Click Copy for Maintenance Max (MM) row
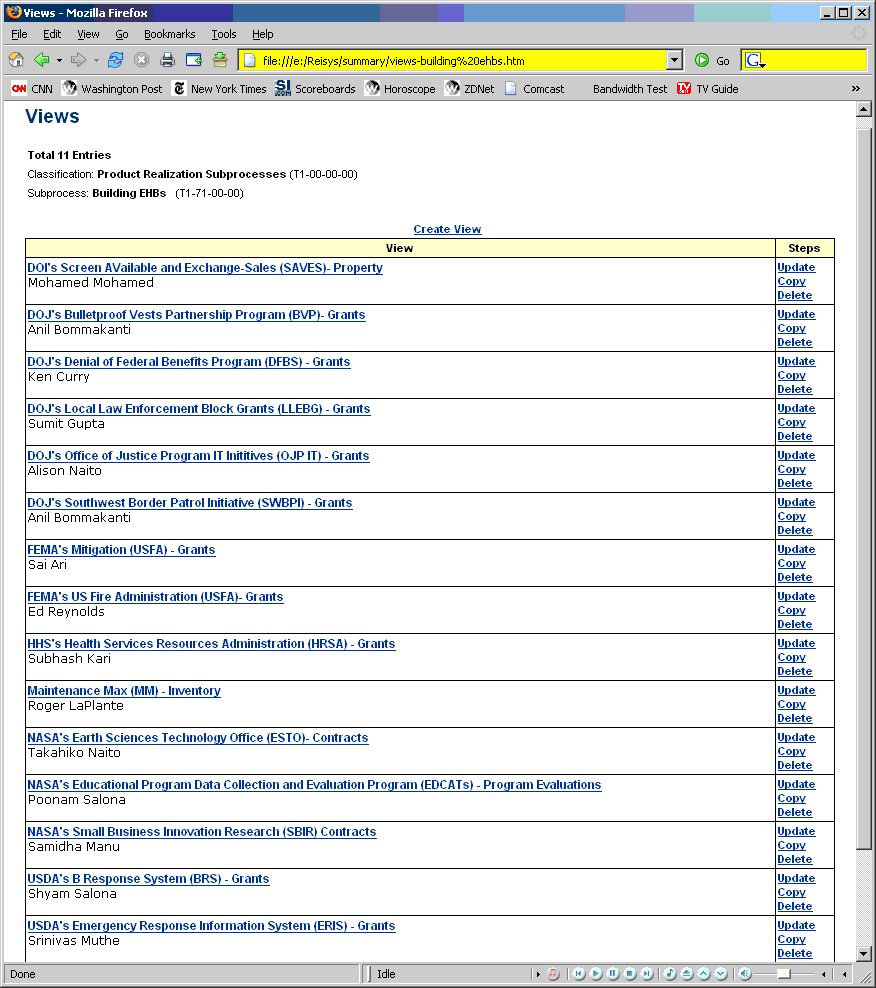The image size is (876, 988). (x=792, y=704)
